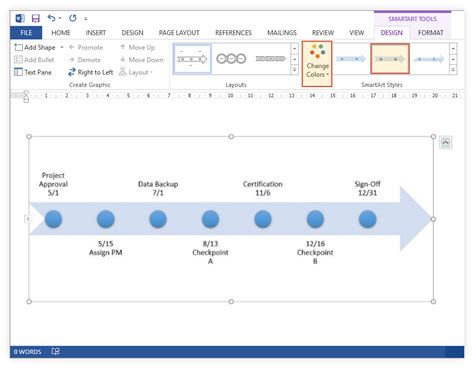This screenshot has width=474, height=368.
Task: Click the proofing book icon in status bar
Action: pos(55,351)
